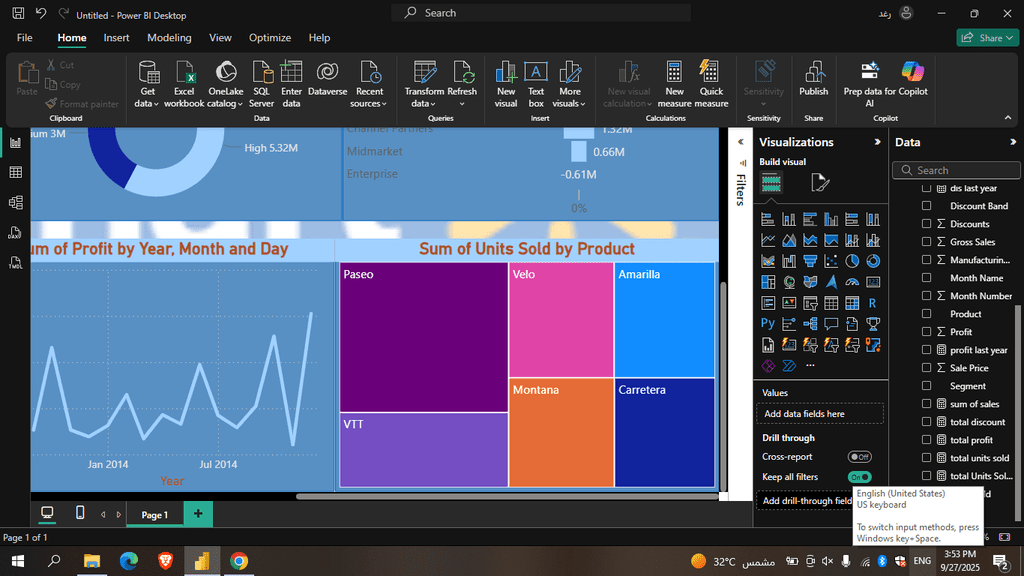This screenshot has height=576, width=1024.
Task: Turn on the Cross-report toggle
Action: tap(859, 457)
